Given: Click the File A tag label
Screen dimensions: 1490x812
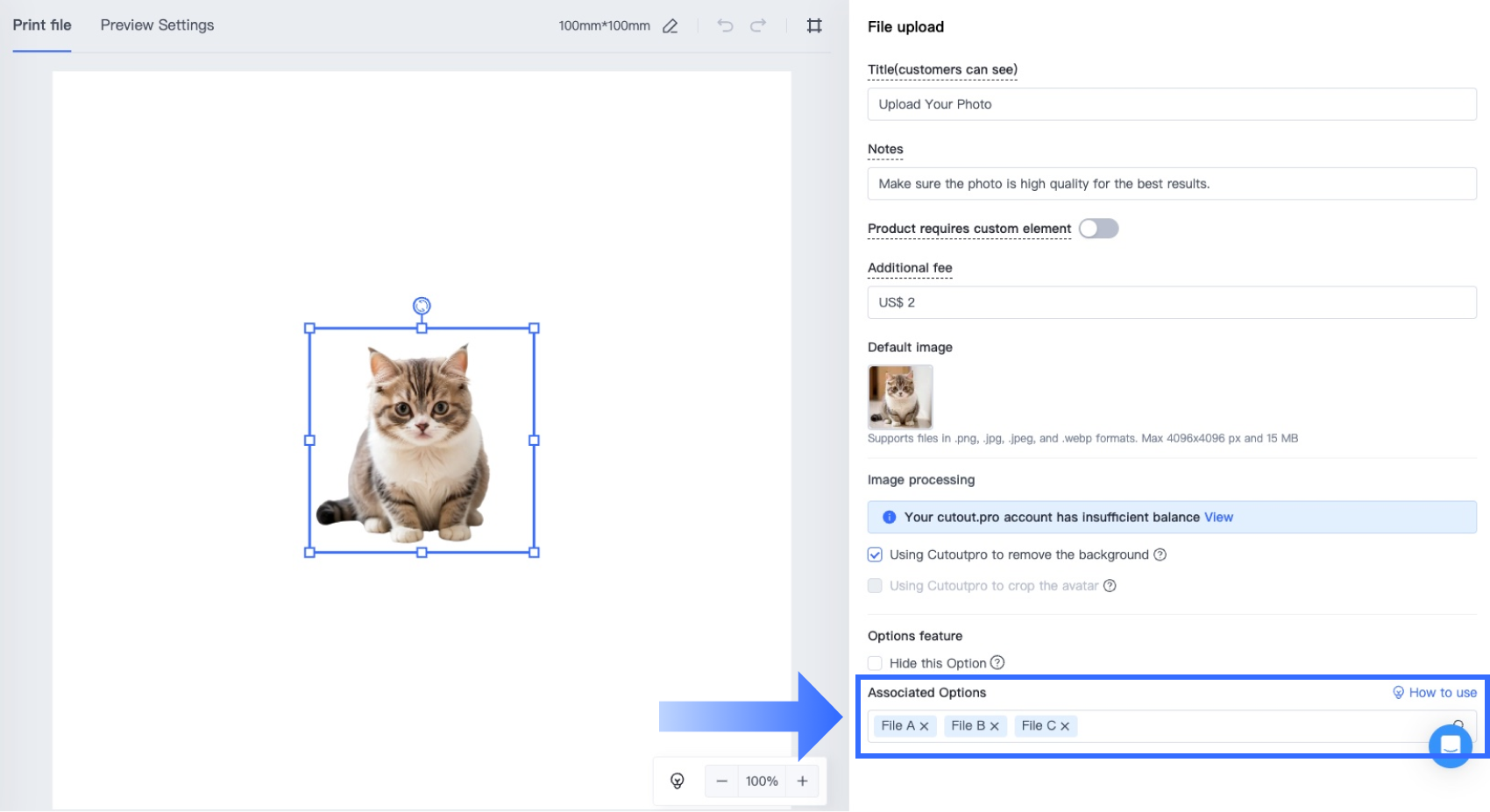Looking at the screenshot, I should 898,726.
